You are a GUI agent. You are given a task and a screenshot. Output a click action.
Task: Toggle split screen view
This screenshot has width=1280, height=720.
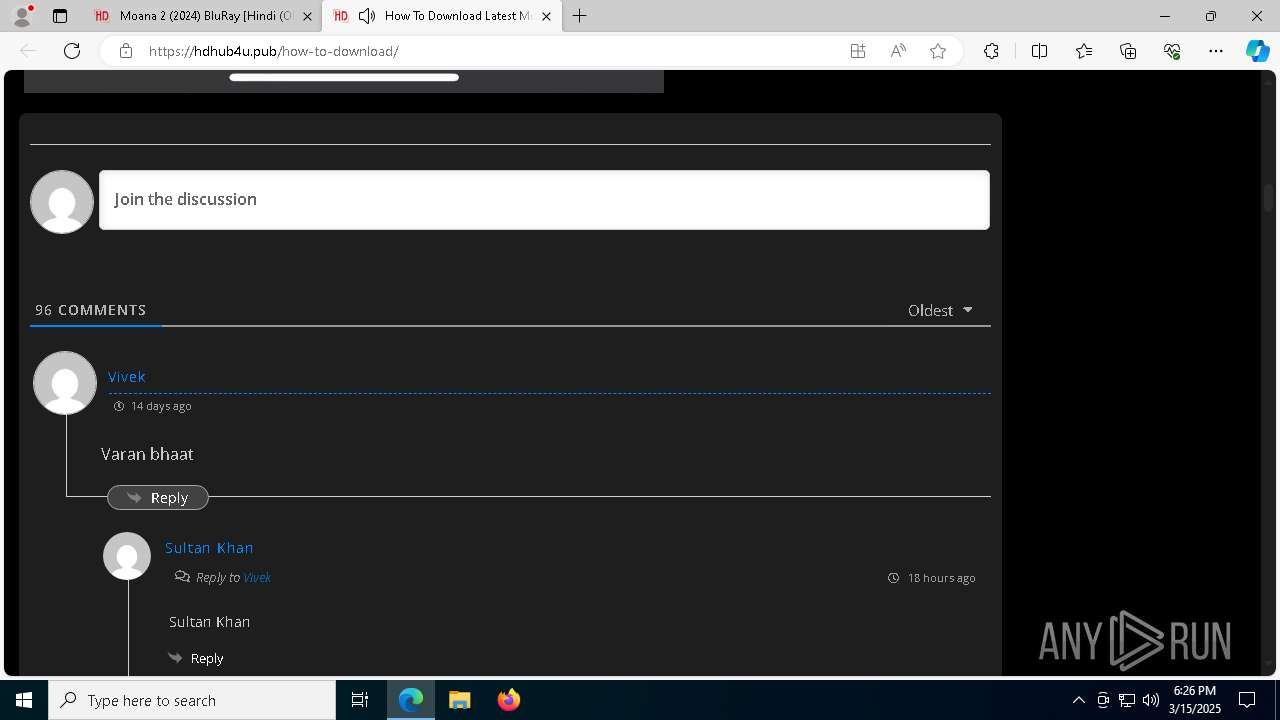coord(1039,51)
